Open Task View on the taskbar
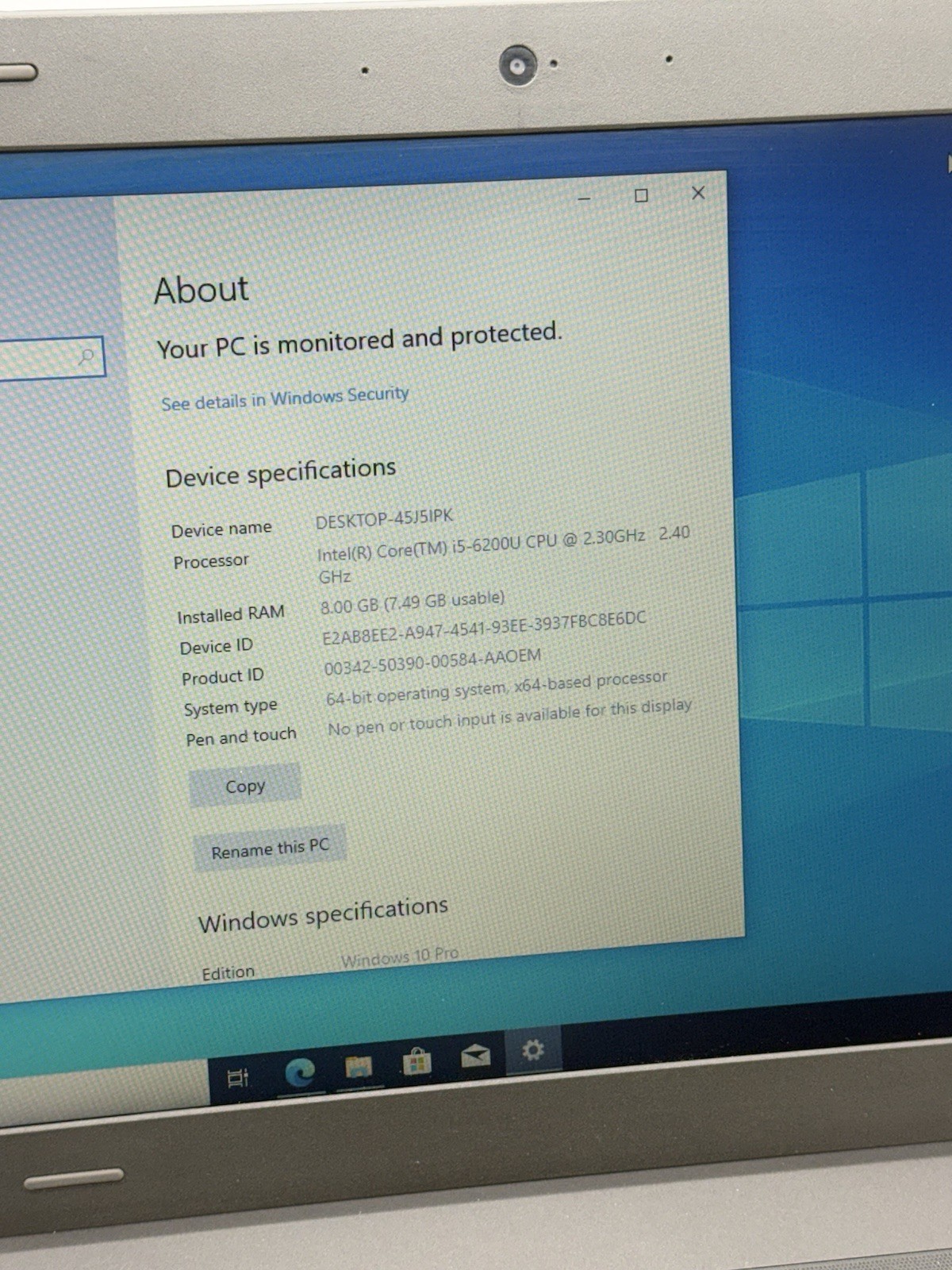The image size is (952, 1270). 237,1077
